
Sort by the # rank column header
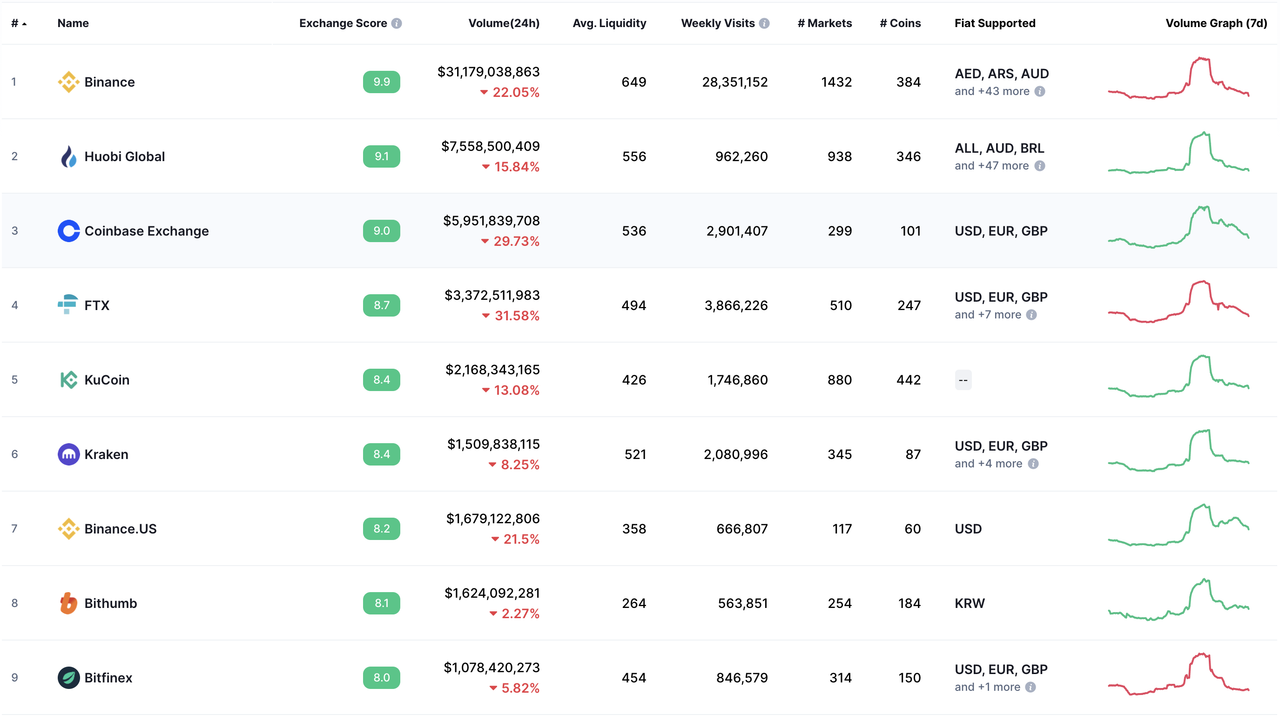tap(19, 23)
